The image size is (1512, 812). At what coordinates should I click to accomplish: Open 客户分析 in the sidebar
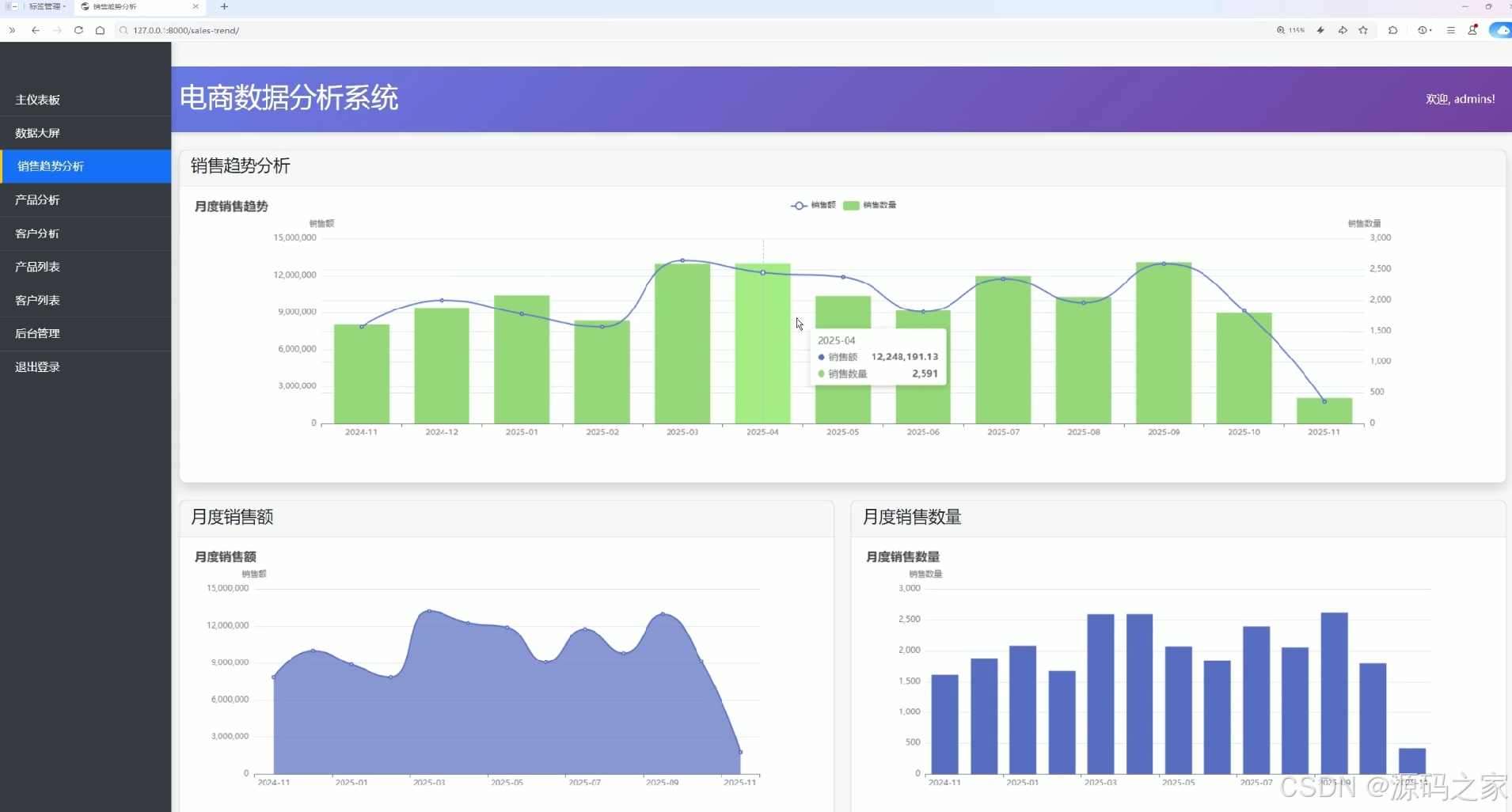coord(85,233)
